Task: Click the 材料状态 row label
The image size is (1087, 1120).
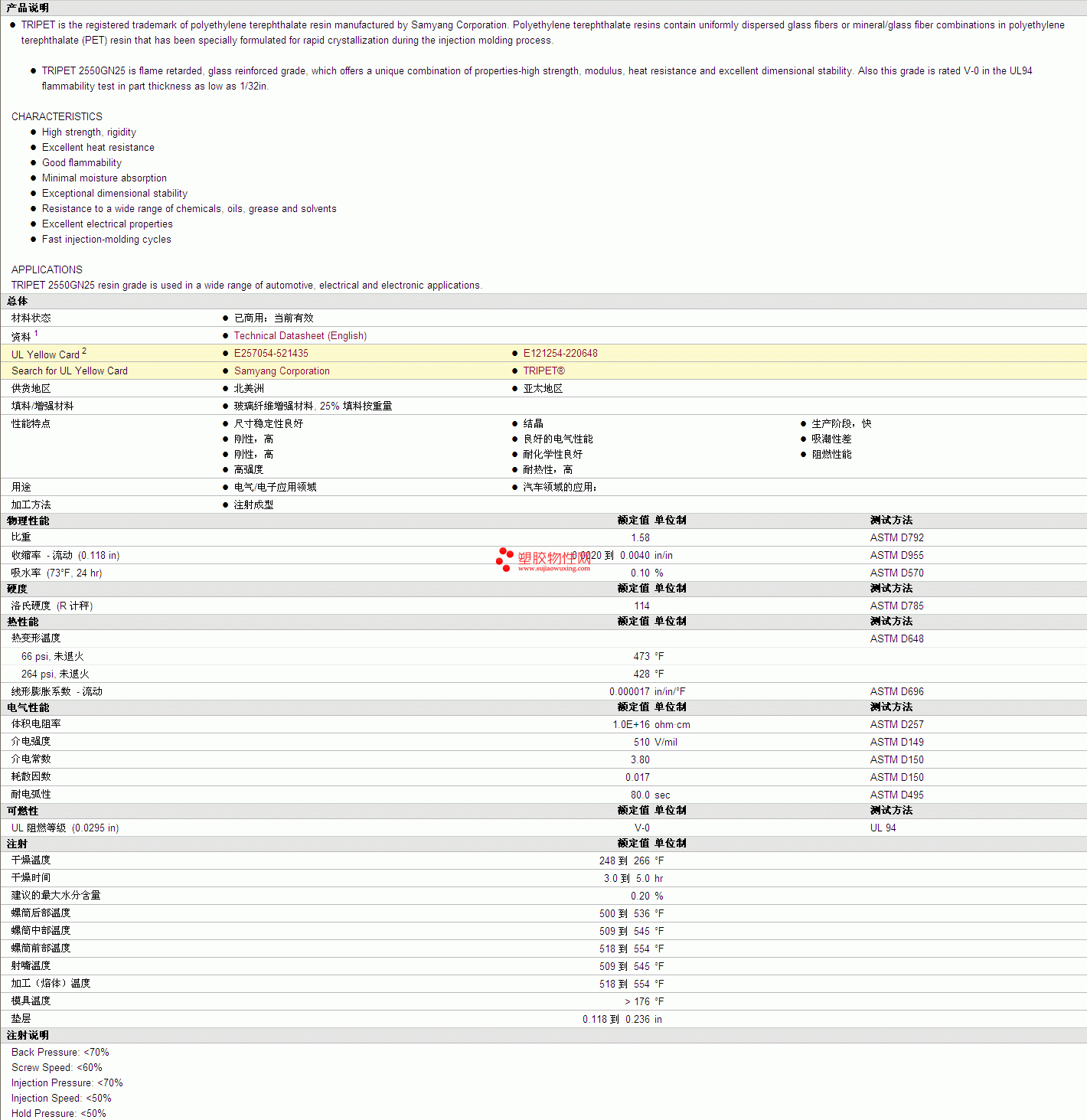Action: click(31, 318)
